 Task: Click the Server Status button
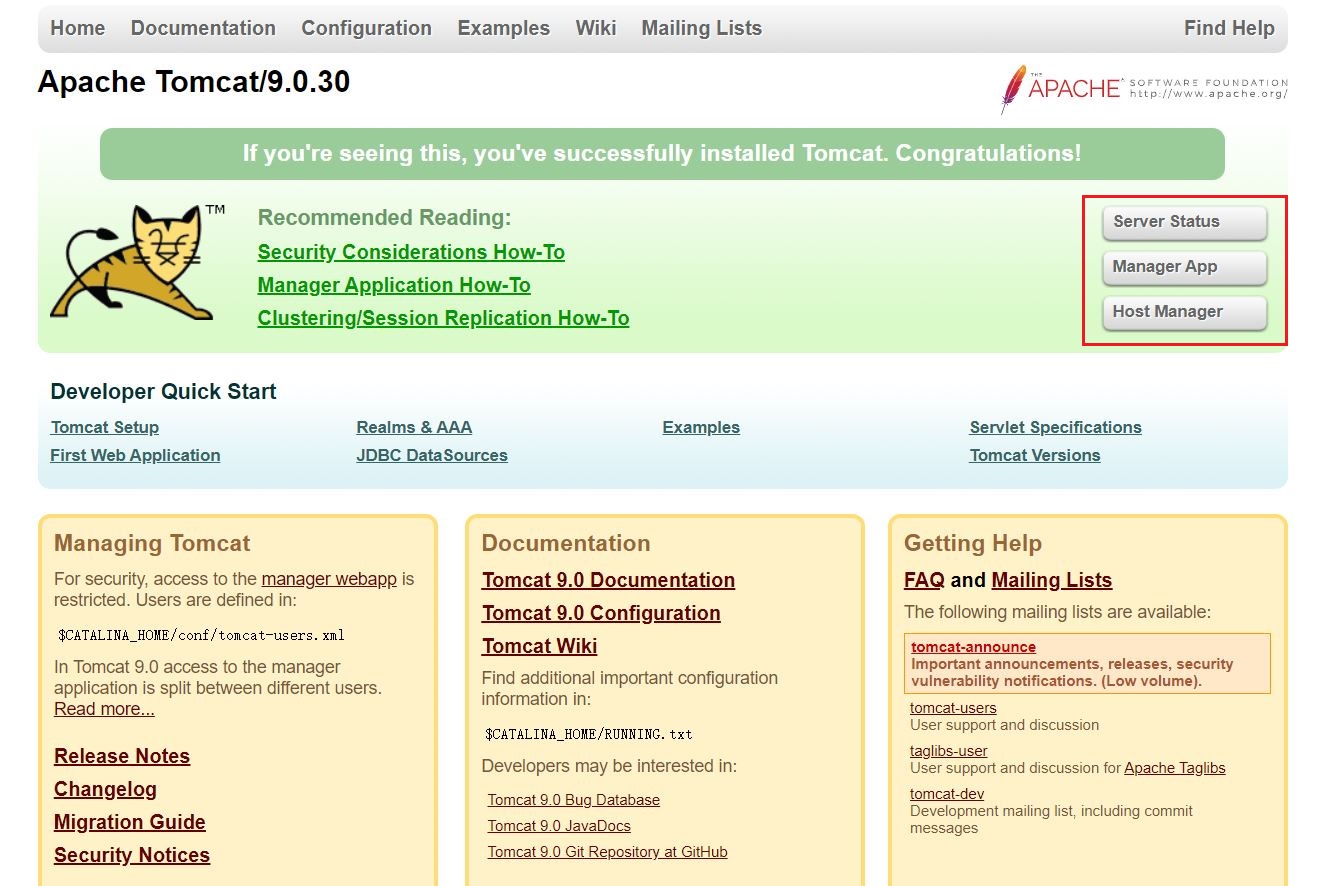(1184, 222)
